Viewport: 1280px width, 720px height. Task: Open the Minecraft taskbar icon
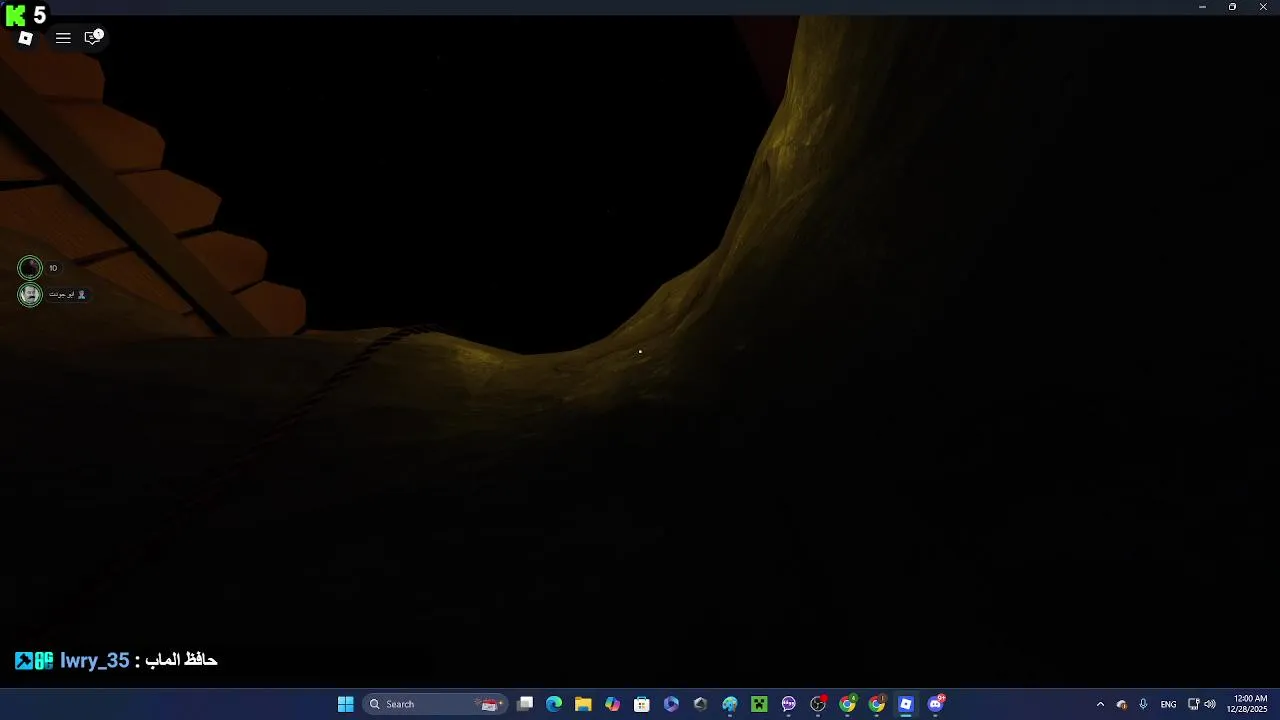click(x=759, y=704)
